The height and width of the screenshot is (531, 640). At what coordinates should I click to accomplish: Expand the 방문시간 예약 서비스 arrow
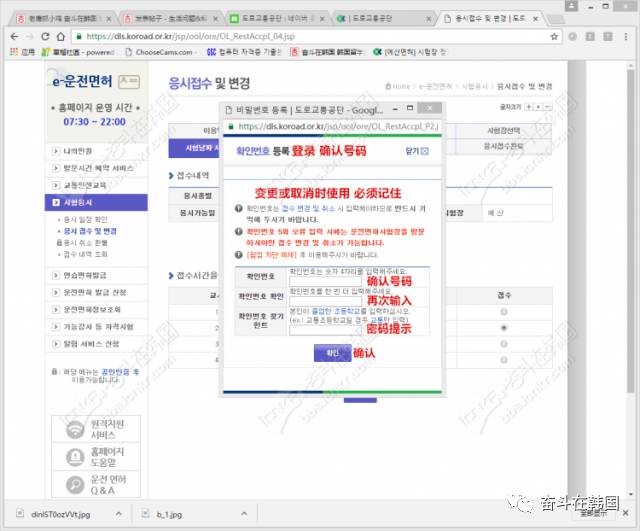[56, 168]
